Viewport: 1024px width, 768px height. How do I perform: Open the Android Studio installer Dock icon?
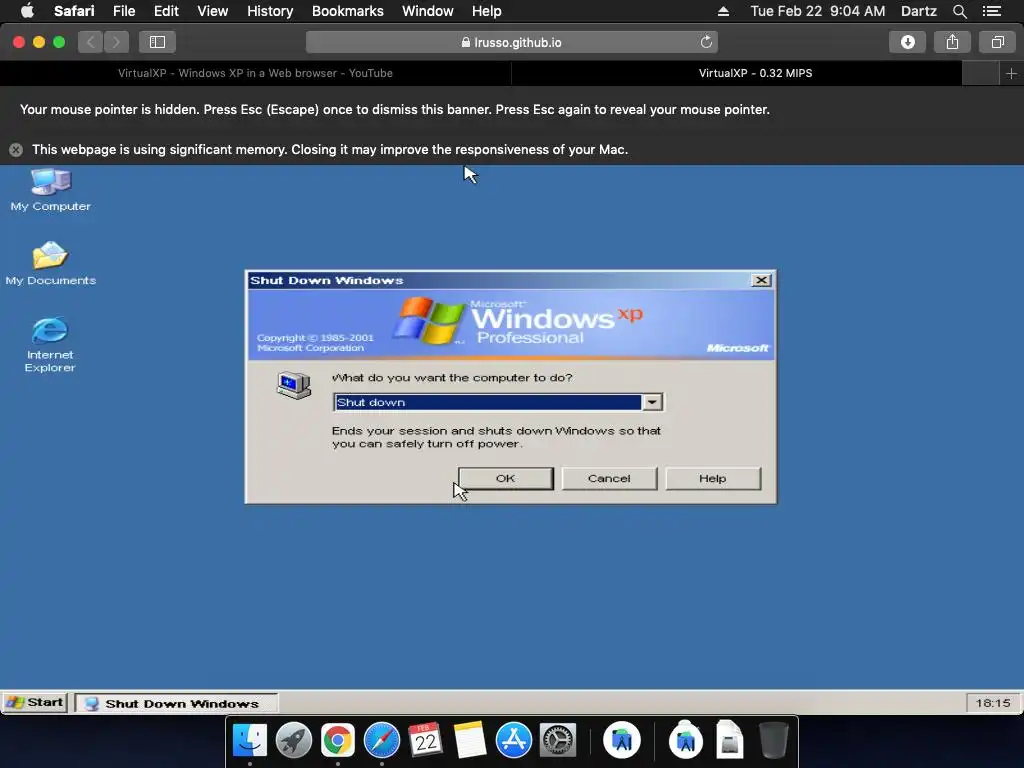tap(686, 739)
